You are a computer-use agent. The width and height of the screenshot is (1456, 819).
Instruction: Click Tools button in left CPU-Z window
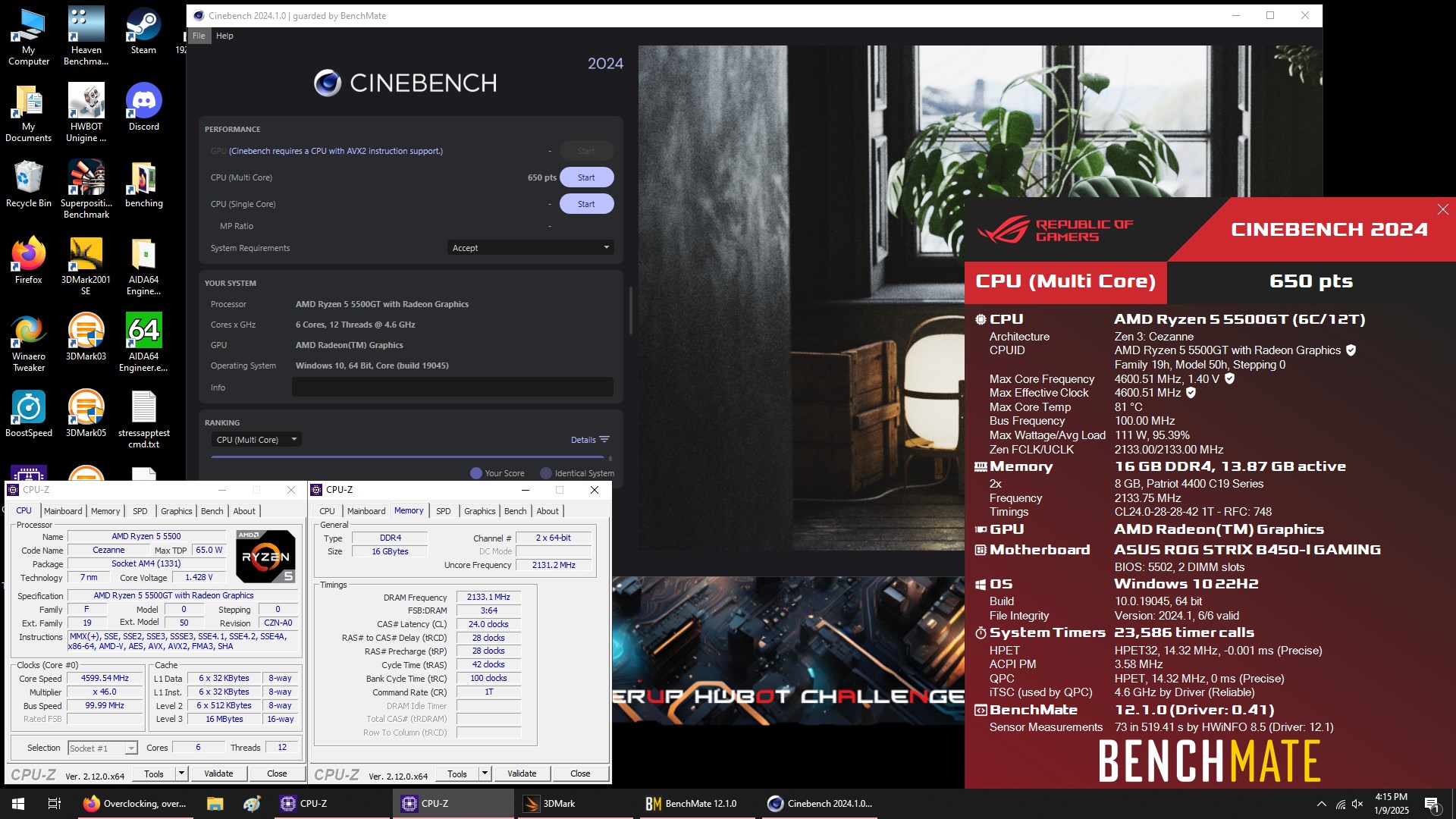pyautogui.click(x=154, y=773)
